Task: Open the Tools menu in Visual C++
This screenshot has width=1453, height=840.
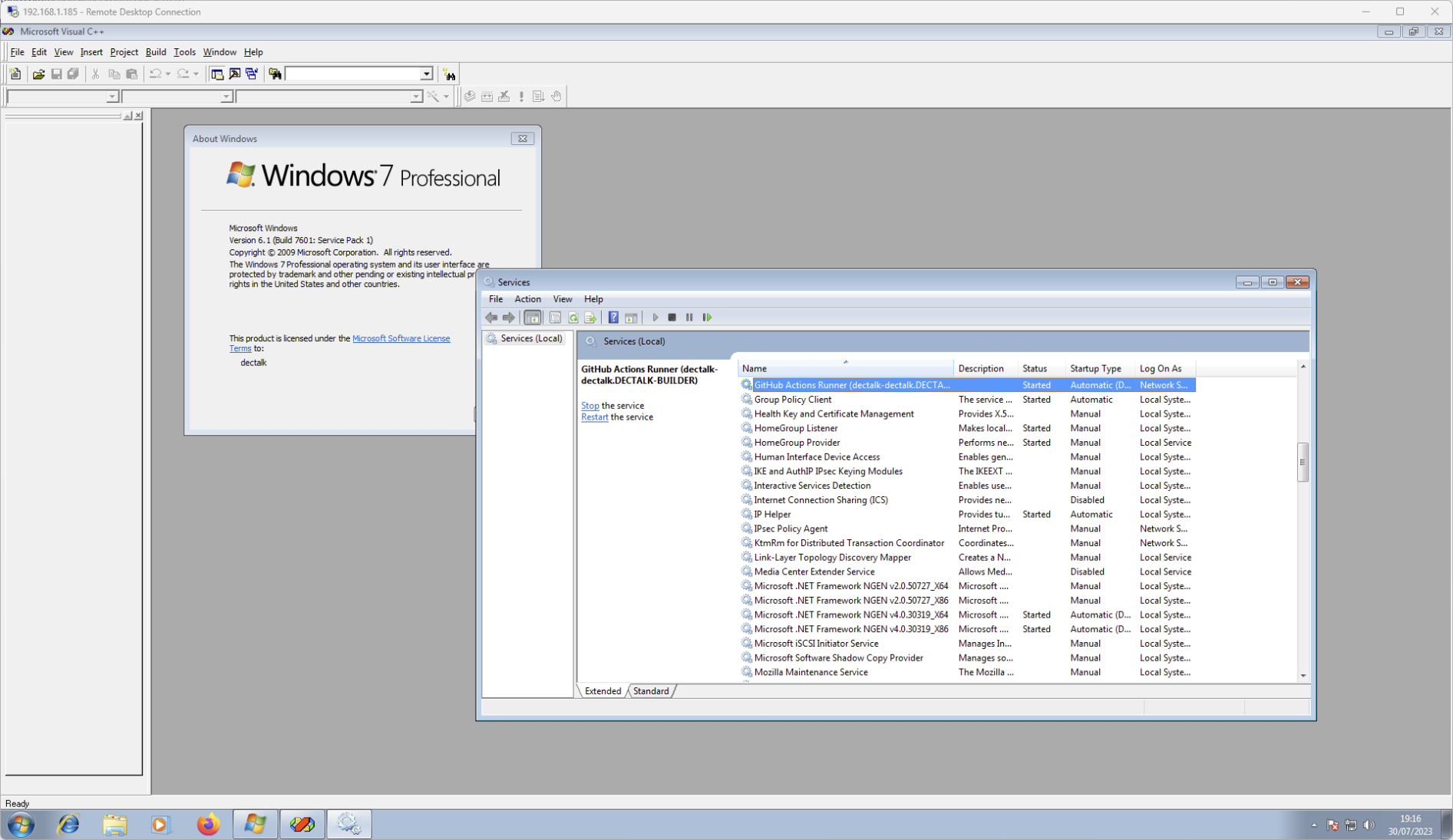Action: (184, 52)
